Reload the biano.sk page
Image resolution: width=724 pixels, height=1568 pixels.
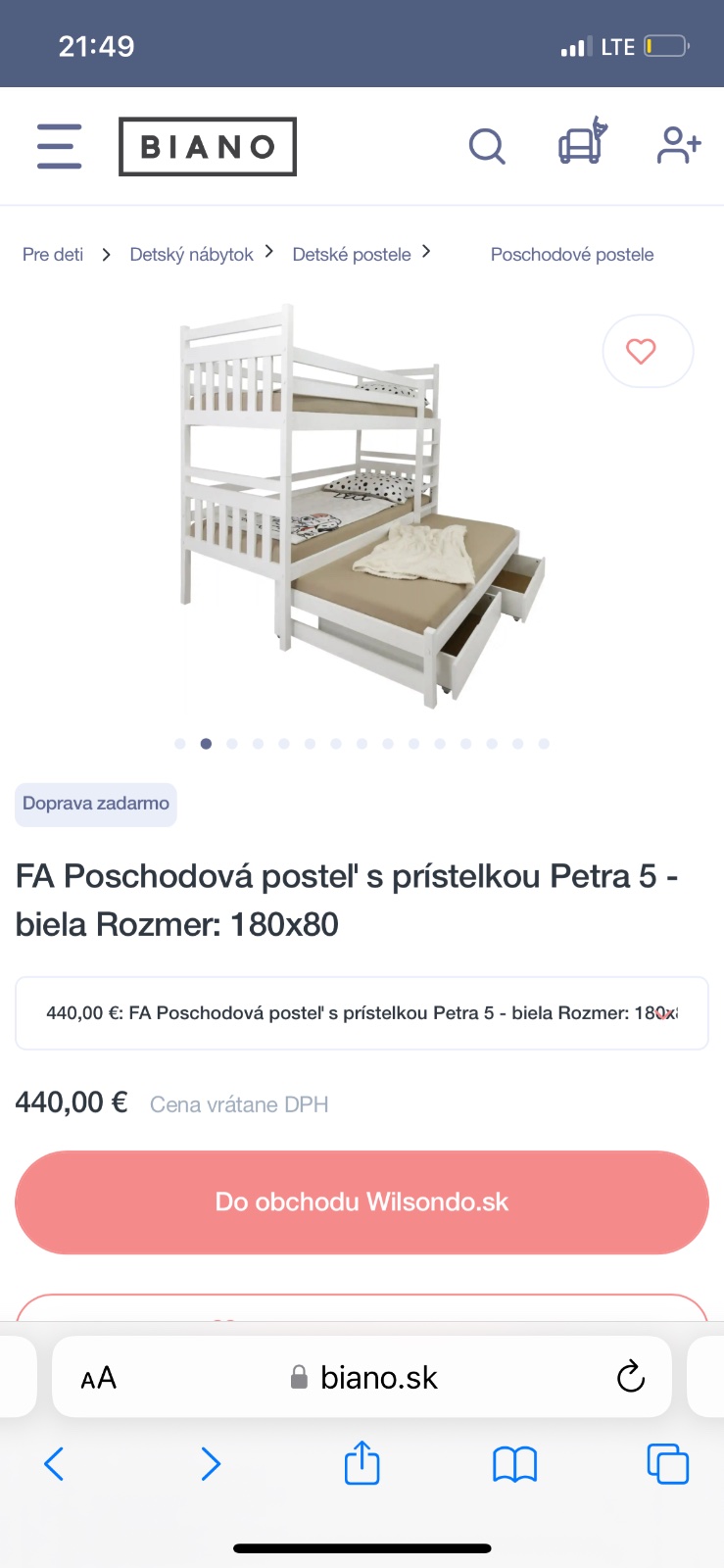click(631, 1377)
